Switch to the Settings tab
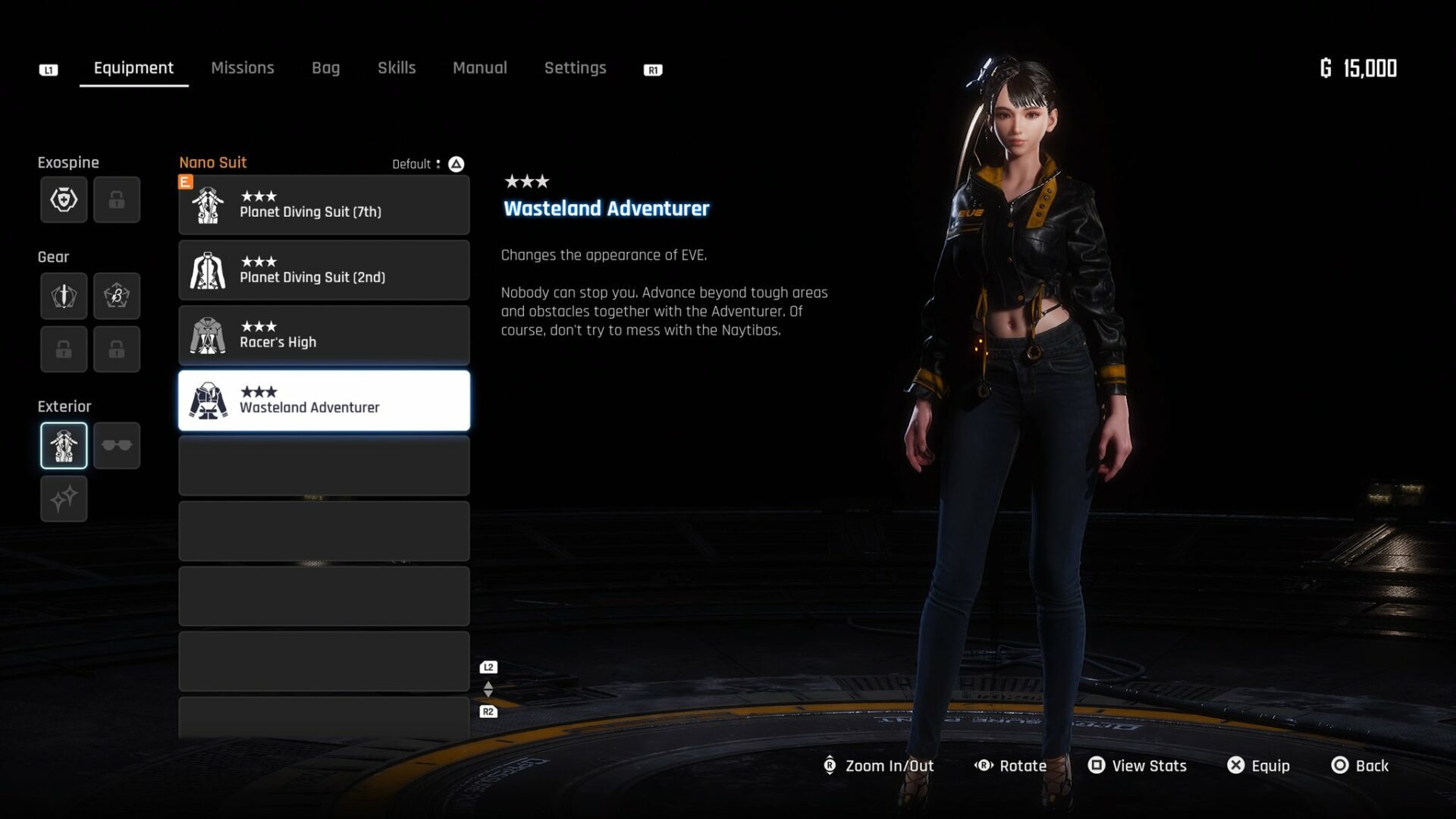The height and width of the screenshot is (819, 1456). click(x=575, y=67)
